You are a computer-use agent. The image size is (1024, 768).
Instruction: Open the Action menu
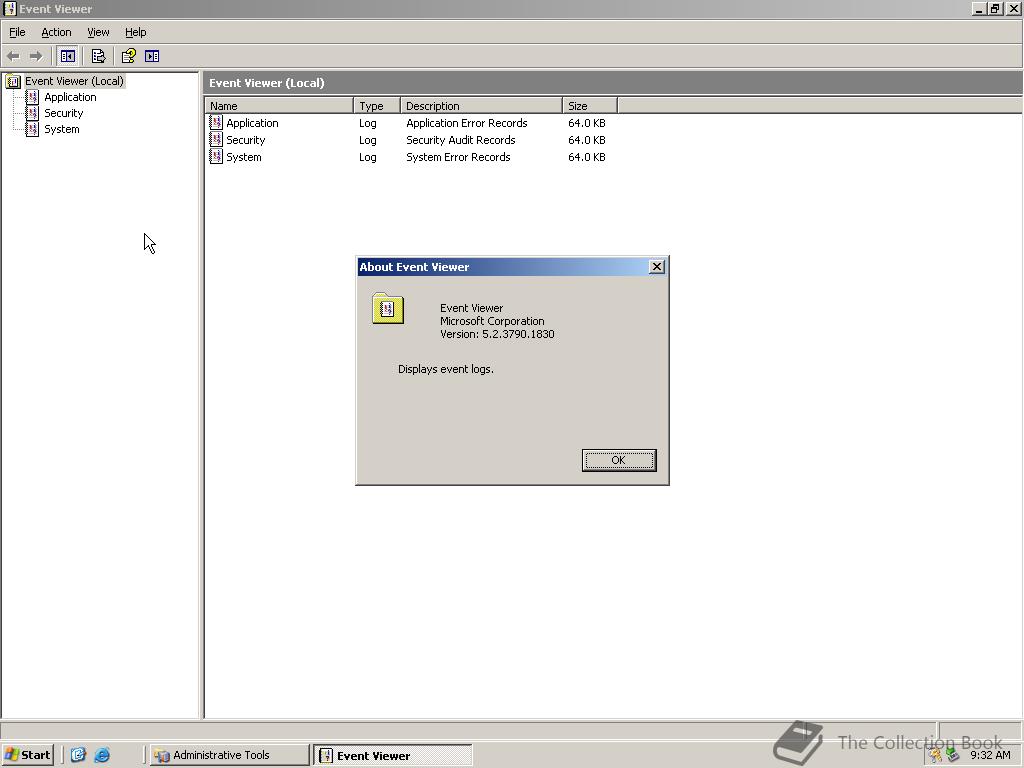pyautogui.click(x=56, y=32)
